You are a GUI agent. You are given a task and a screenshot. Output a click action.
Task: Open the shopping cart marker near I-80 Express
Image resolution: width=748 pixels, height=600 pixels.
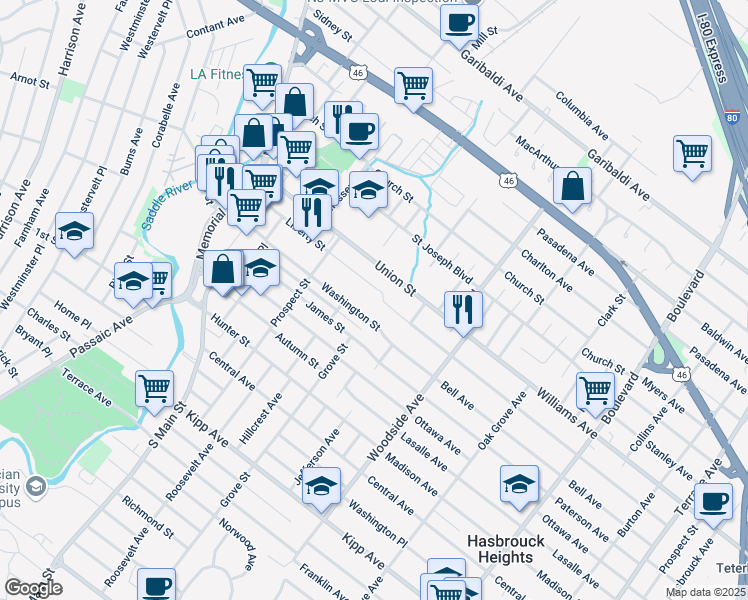pos(693,156)
